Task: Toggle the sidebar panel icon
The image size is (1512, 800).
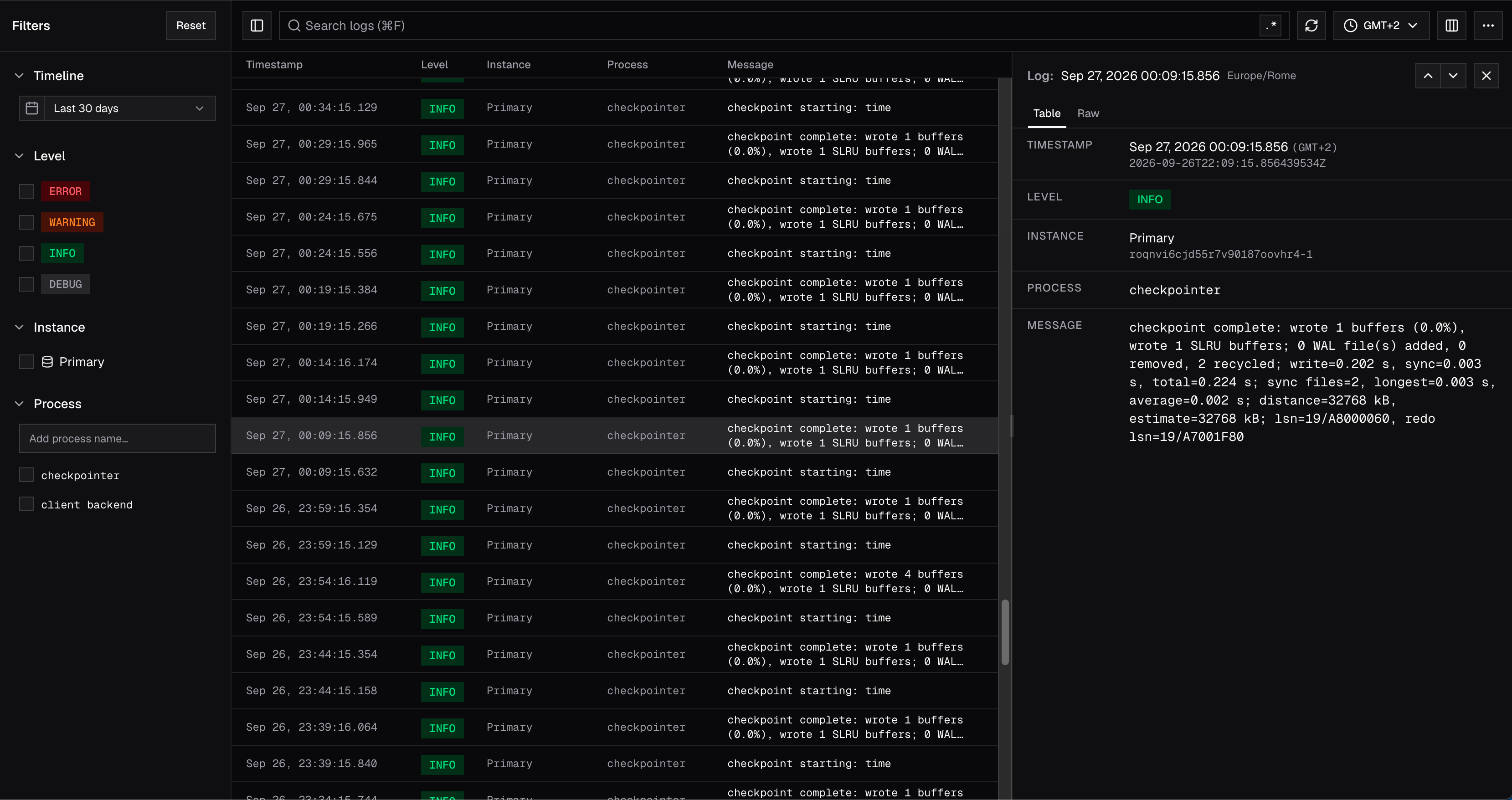Action: click(x=257, y=25)
